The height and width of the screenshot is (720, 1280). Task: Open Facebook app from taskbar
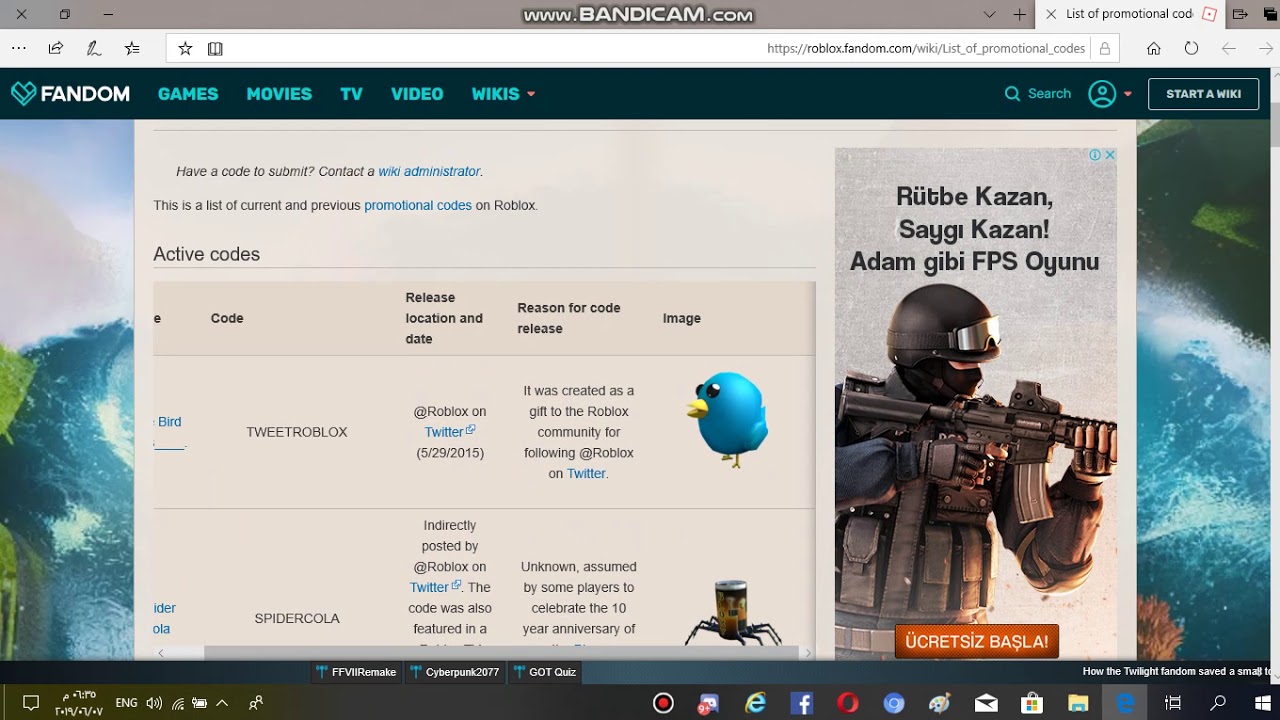(801, 703)
